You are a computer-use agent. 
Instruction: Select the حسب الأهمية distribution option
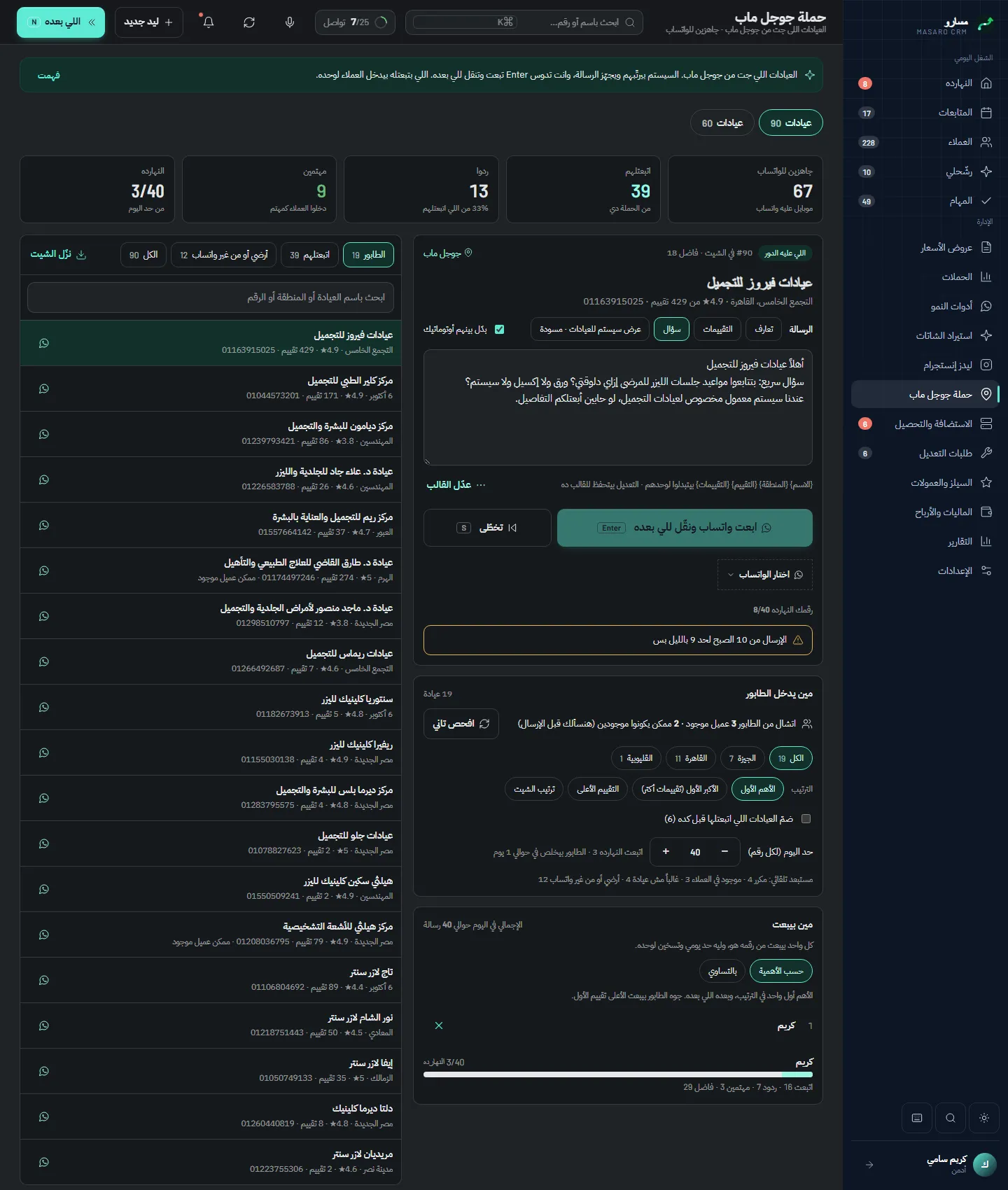(x=781, y=971)
